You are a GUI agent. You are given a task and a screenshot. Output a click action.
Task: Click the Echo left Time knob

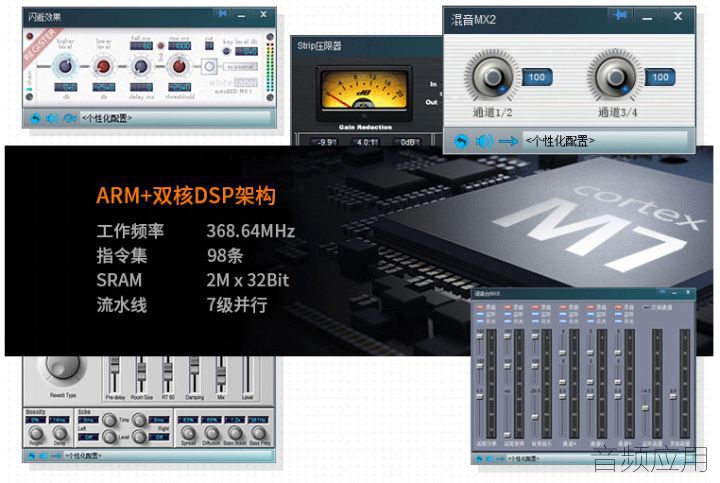click(x=109, y=420)
